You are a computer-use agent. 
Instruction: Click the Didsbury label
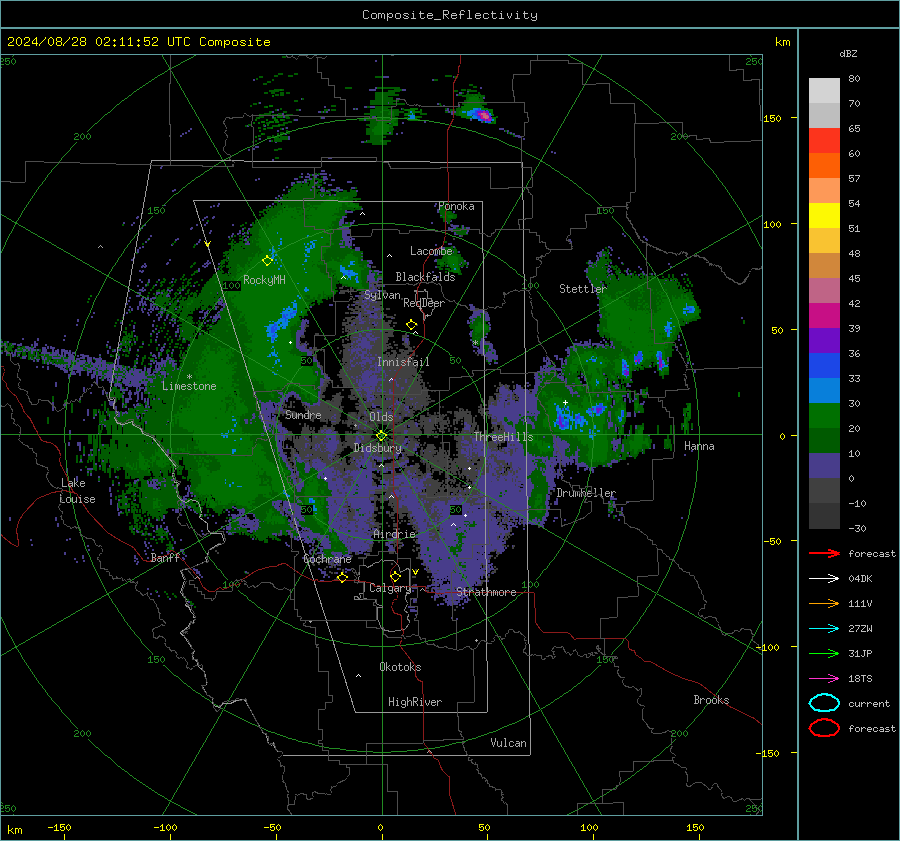(x=378, y=448)
